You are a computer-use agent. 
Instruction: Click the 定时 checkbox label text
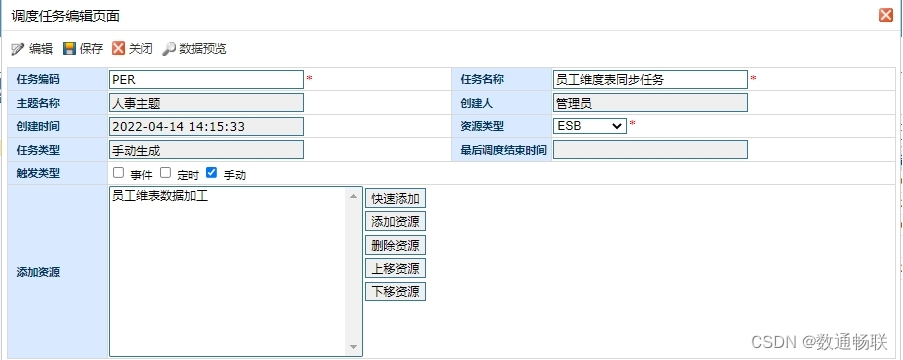point(188,175)
